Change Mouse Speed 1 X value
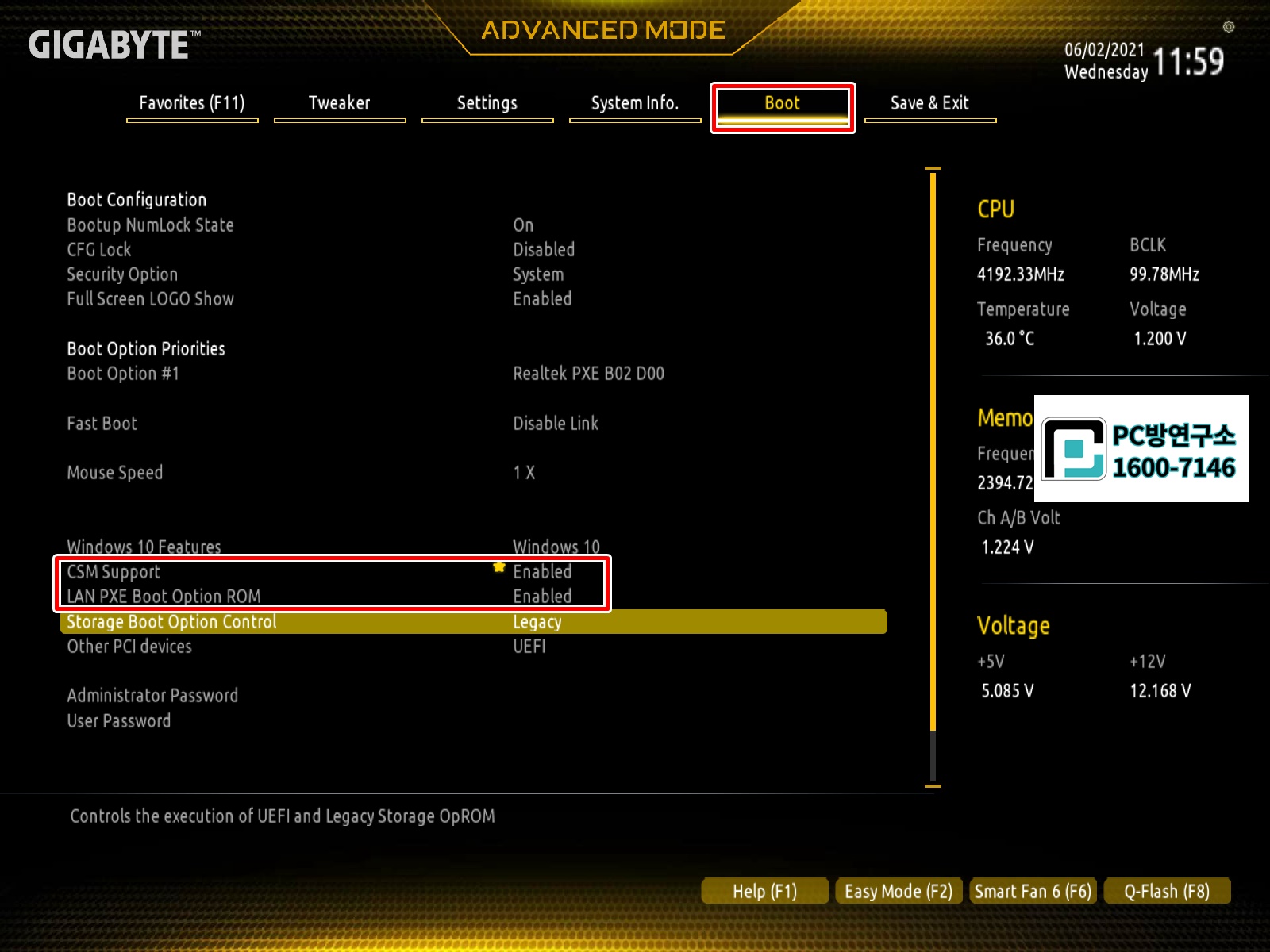This screenshot has height=952, width=1270. 524,473
